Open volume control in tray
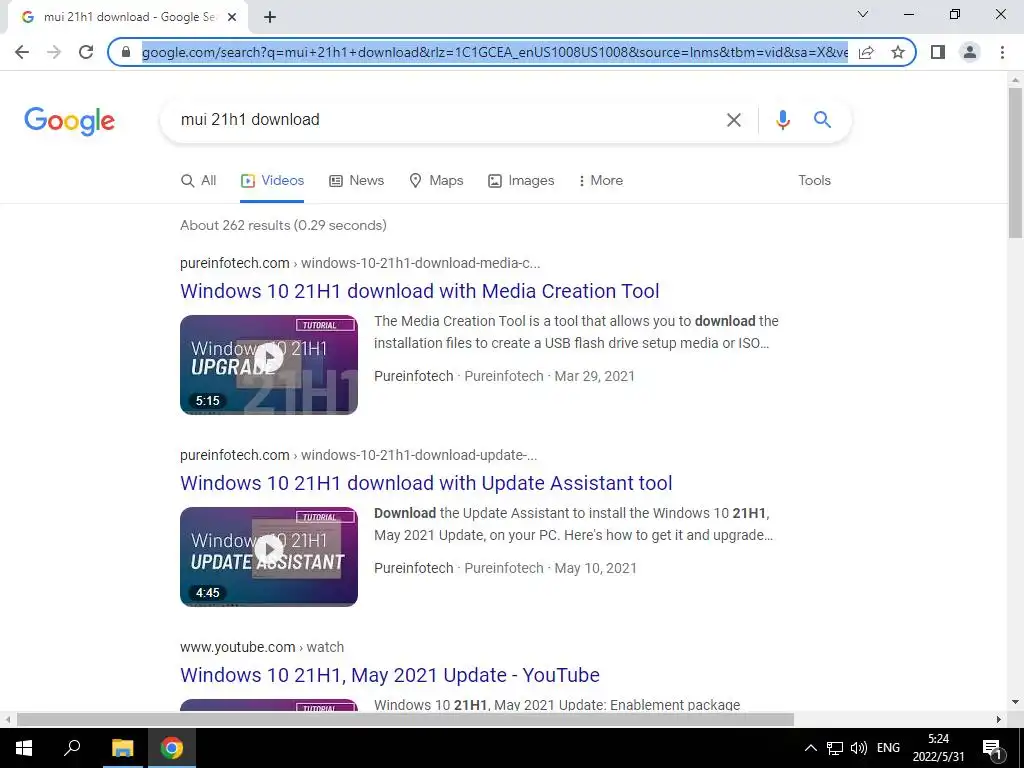1024x768 pixels. pyautogui.click(x=859, y=748)
